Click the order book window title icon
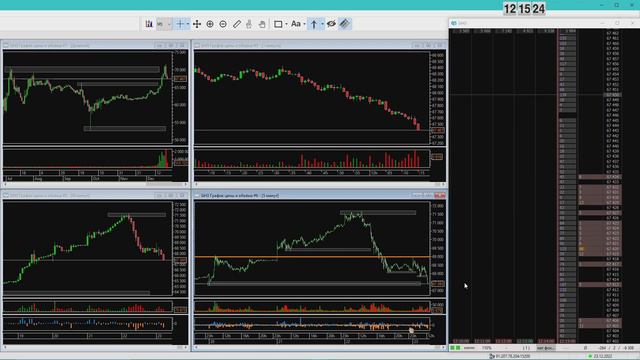 [454, 23]
